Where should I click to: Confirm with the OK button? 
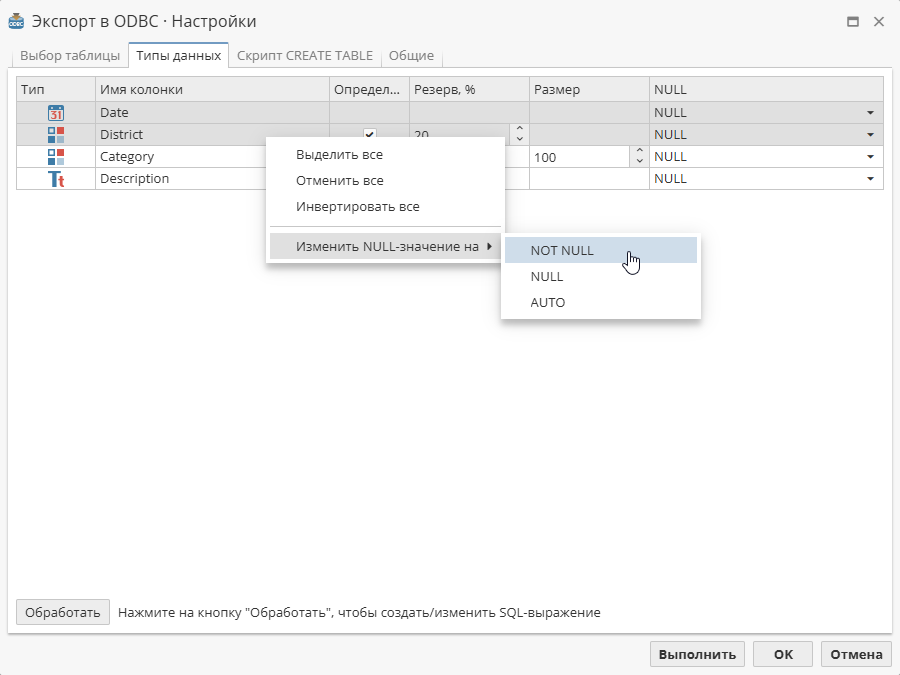pyautogui.click(x=783, y=654)
